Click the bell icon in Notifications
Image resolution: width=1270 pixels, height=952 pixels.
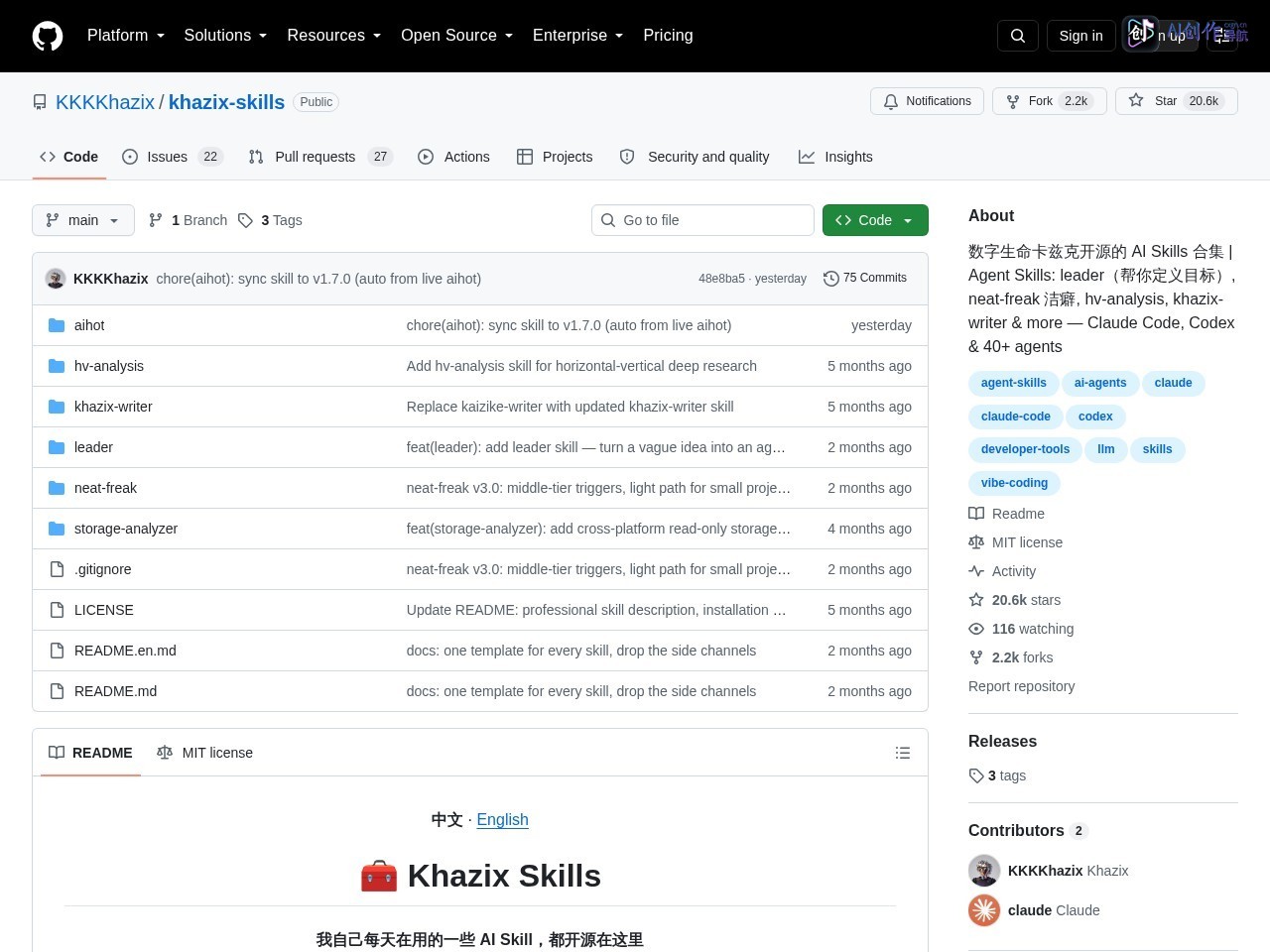(891, 101)
